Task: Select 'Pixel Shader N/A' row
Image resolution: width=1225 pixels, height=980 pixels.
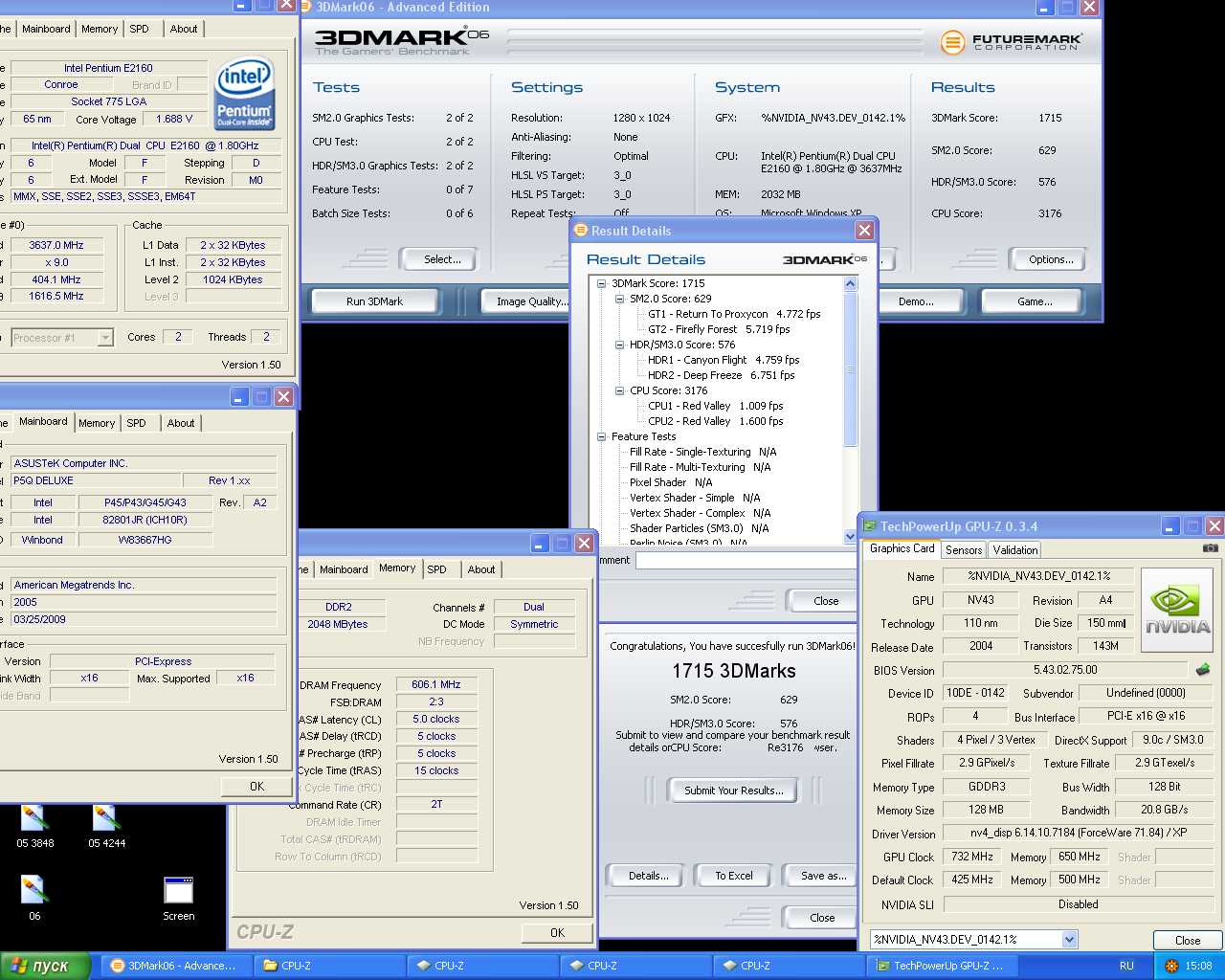Action: [x=671, y=482]
